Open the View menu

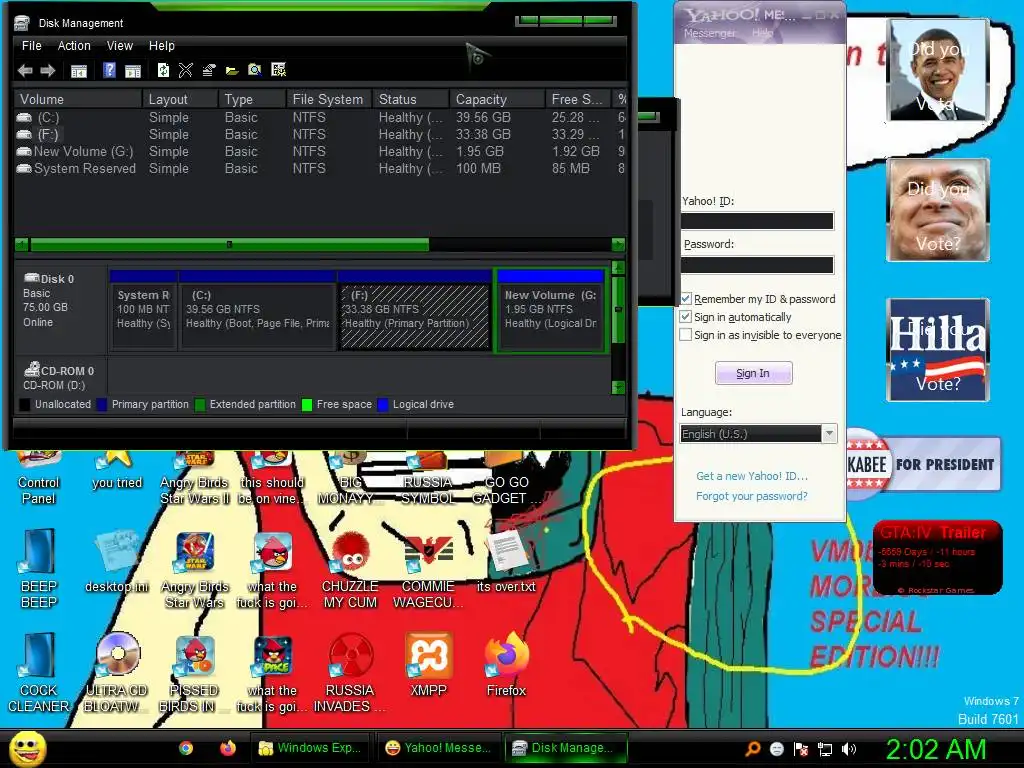[120, 46]
